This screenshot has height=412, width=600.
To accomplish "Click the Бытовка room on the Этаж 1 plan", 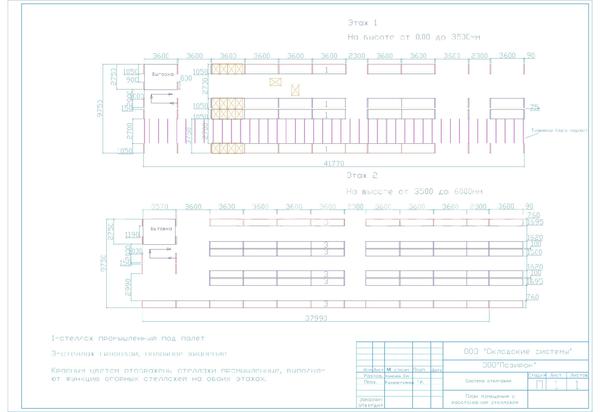I will point(162,76).
